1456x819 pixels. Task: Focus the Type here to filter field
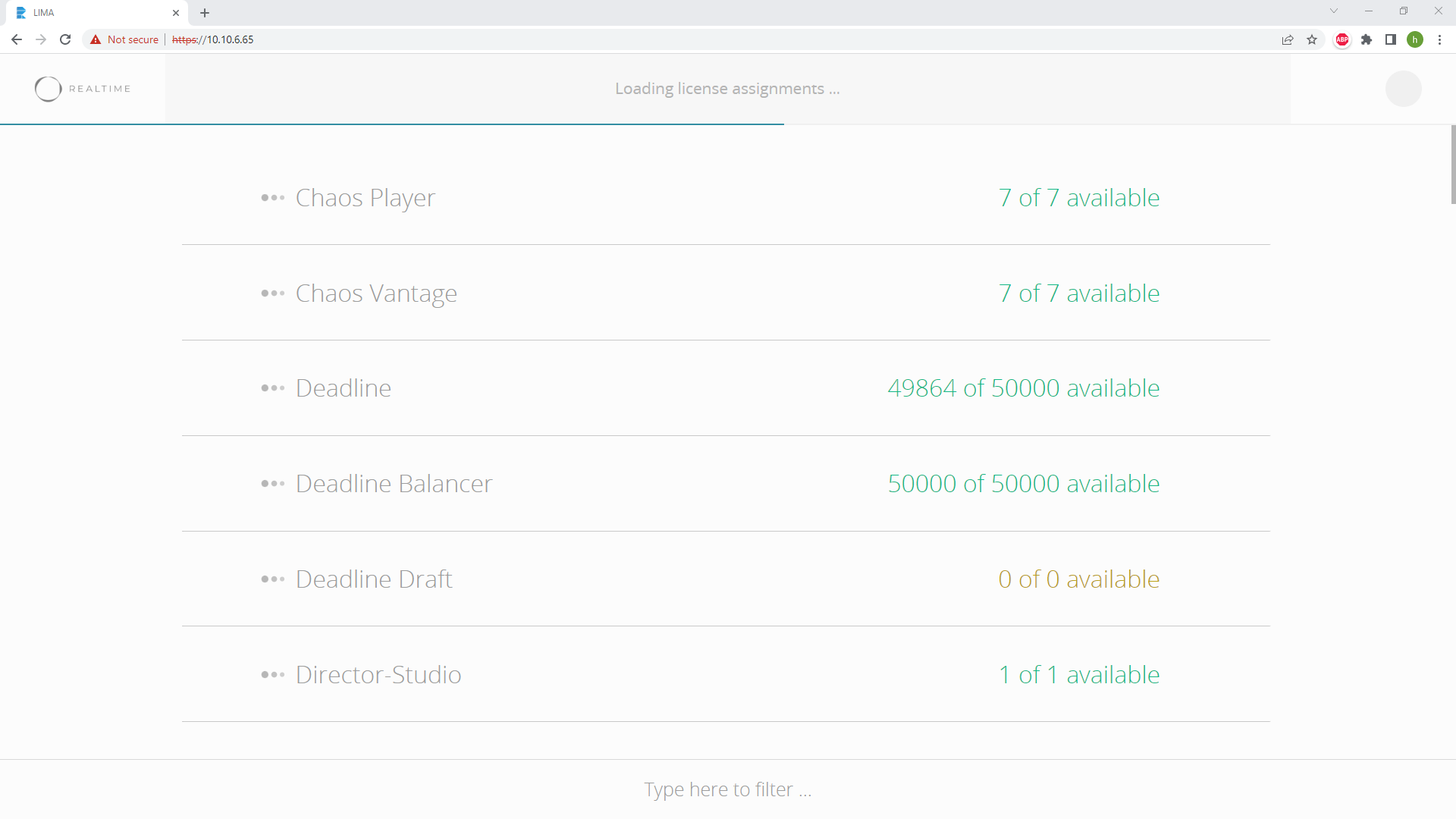point(727,789)
